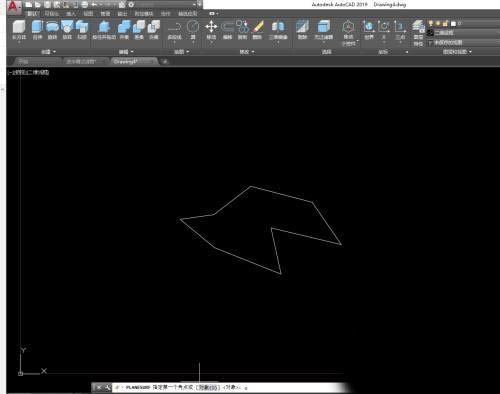Select the Intersect (交集) tool
Screen dimensions: 500x394
154,30
